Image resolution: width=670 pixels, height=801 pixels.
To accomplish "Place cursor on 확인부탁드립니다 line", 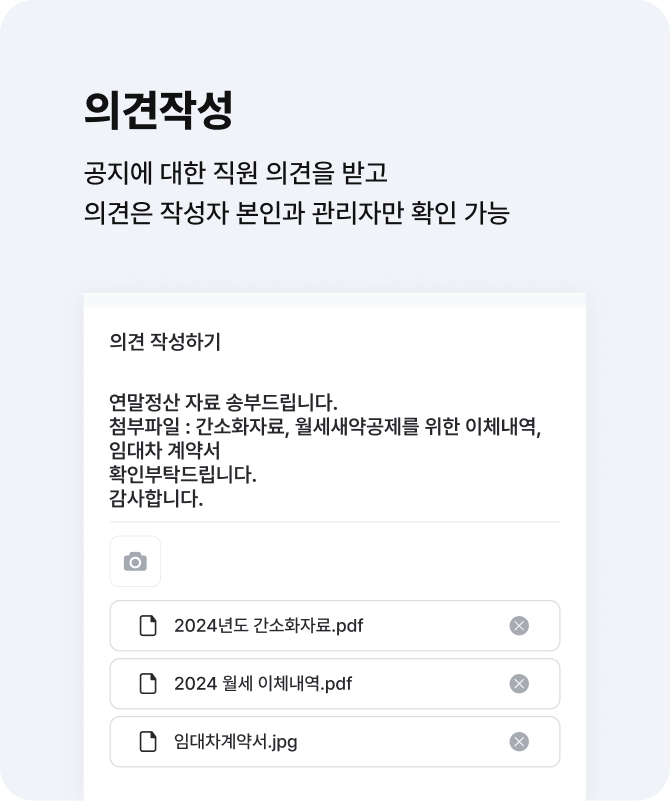I will pos(183,475).
